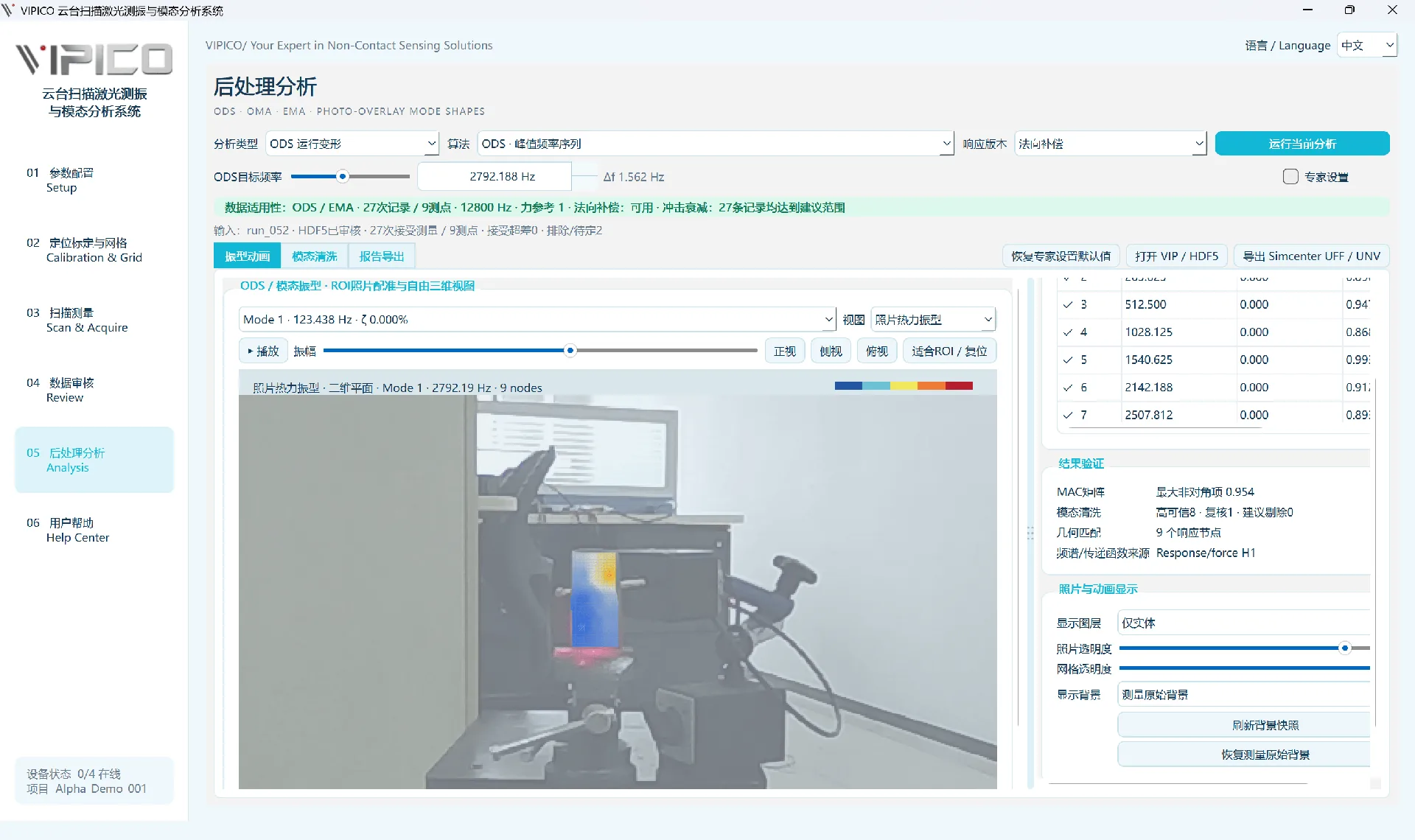Click 恢复专家设置默认值 button
Image resolution: width=1415 pixels, height=840 pixels.
[x=1061, y=256]
